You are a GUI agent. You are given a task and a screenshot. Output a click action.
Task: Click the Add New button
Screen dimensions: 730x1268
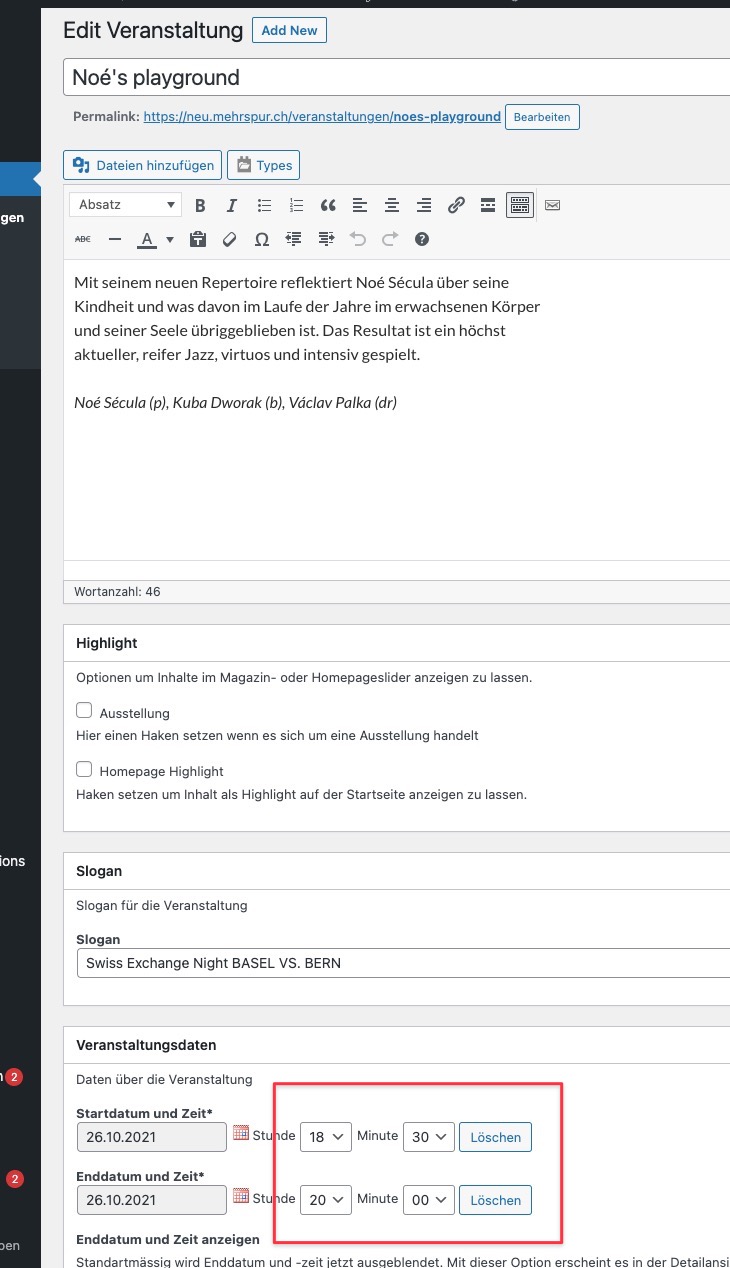[289, 31]
